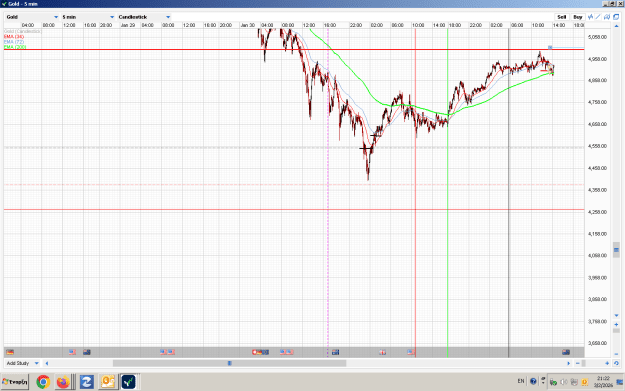Screen dimensions: 625x391
Task: Launch Google Chrome from taskbar
Action: (x=43, y=382)
